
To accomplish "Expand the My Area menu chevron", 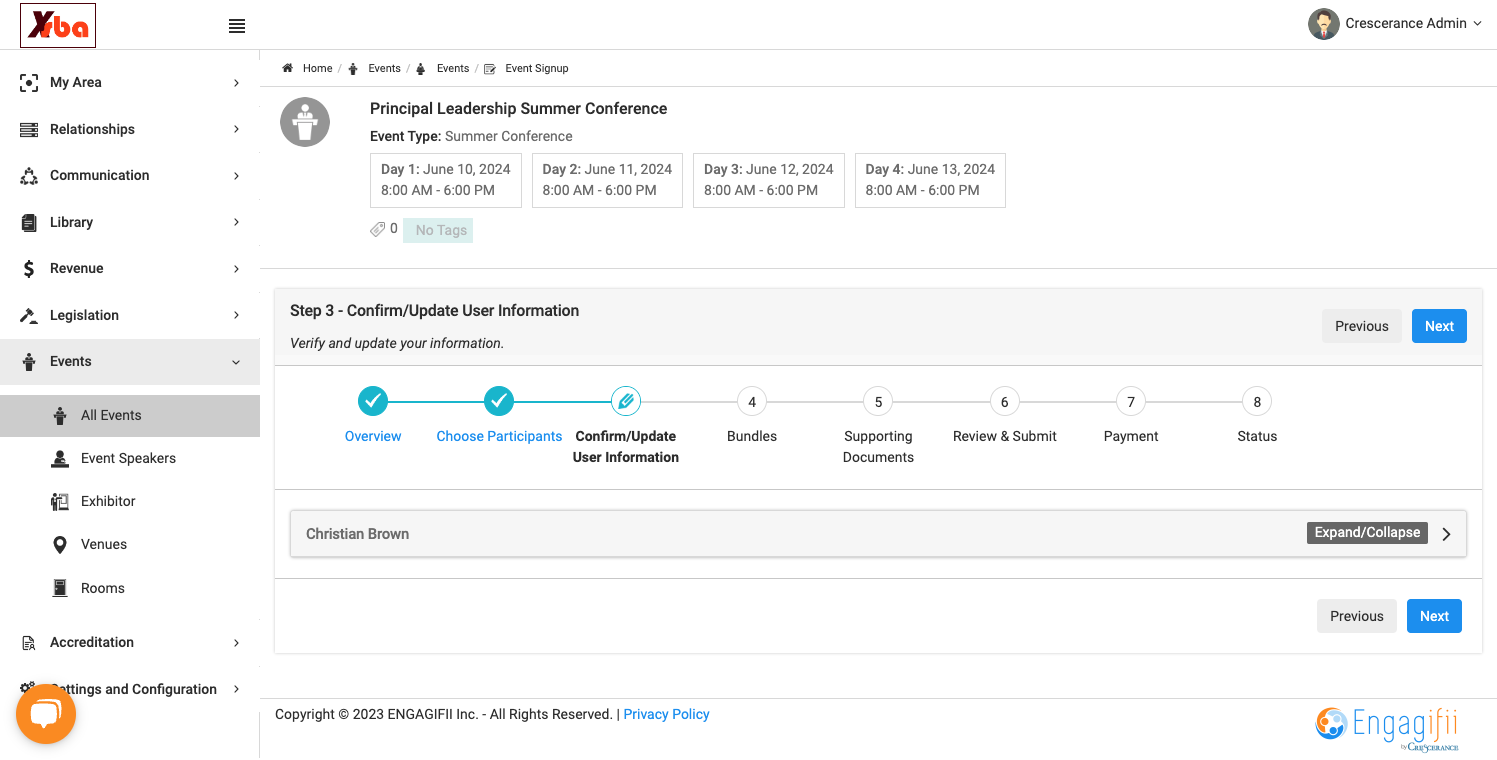I will (x=236, y=83).
